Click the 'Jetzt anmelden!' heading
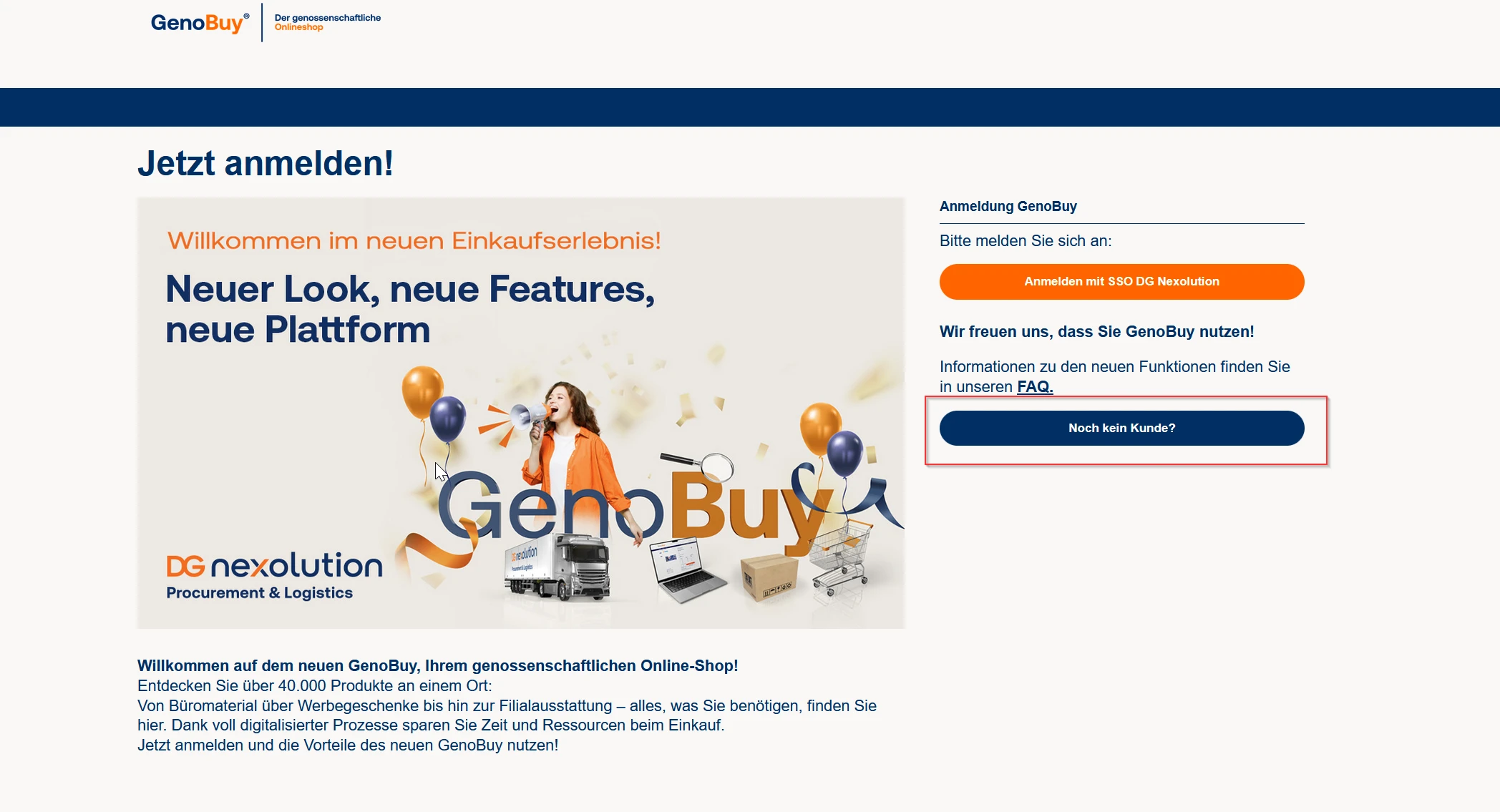The image size is (1500, 812). tap(266, 163)
